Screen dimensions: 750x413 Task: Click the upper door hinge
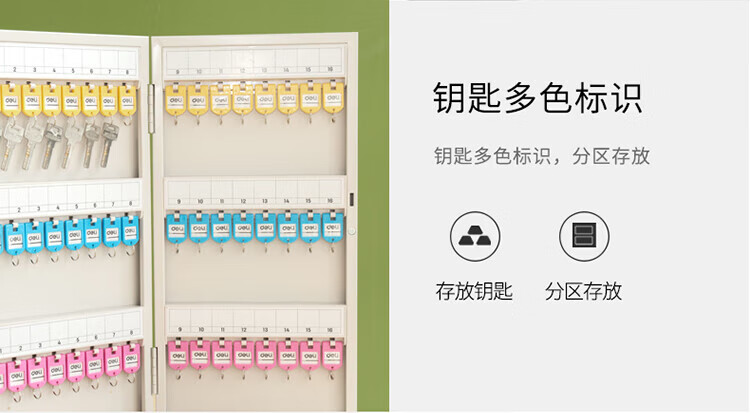151,109
